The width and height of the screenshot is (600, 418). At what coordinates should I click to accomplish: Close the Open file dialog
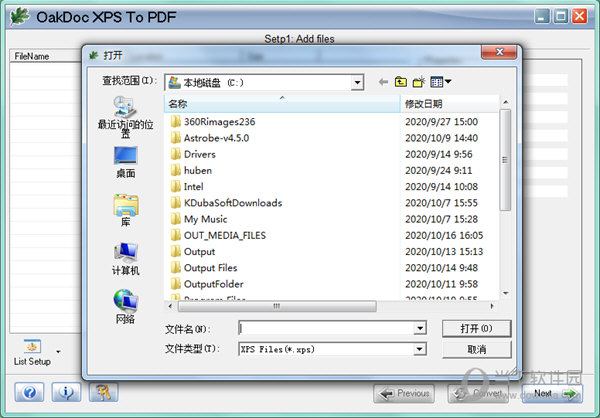[499, 52]
